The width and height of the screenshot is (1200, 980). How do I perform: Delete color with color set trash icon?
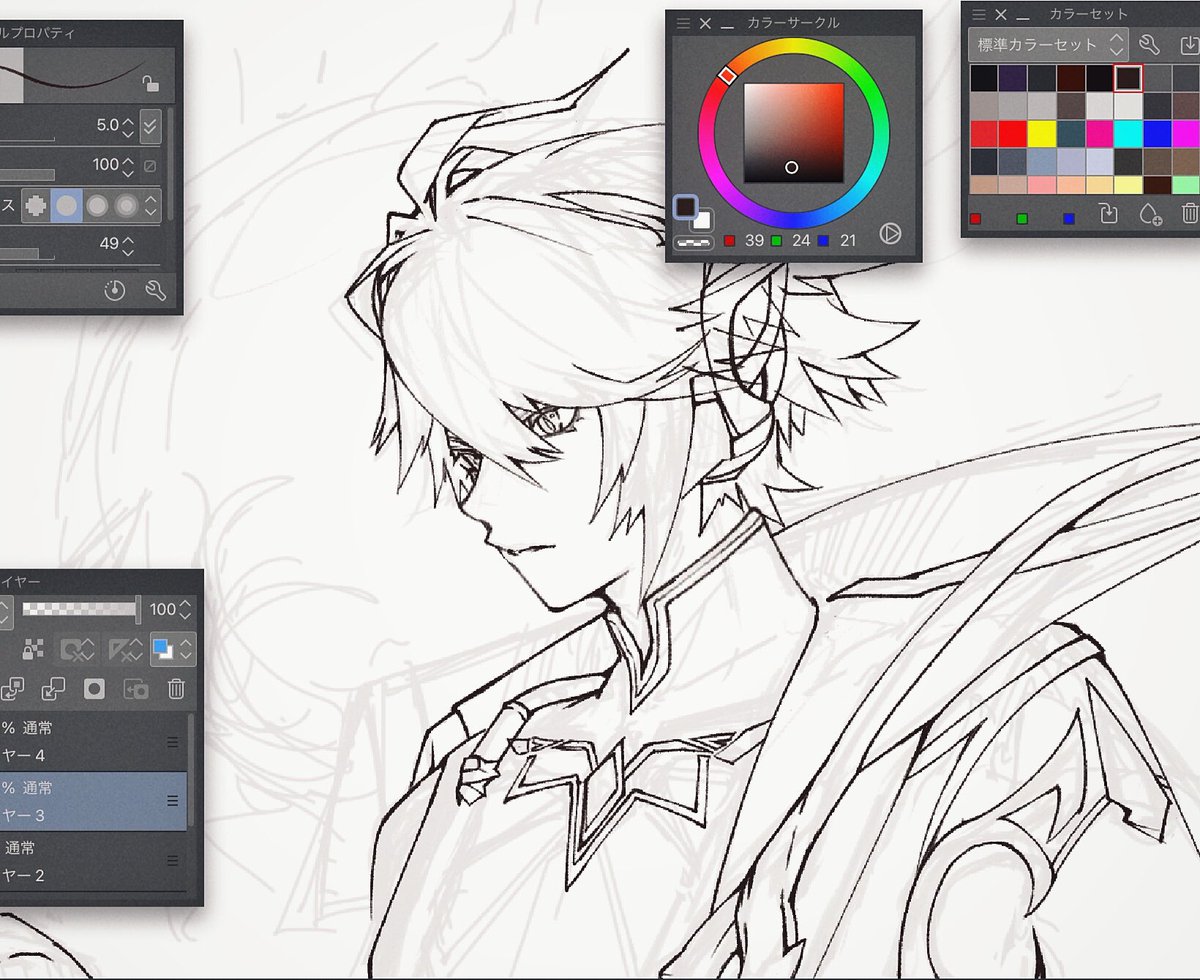1189,213
